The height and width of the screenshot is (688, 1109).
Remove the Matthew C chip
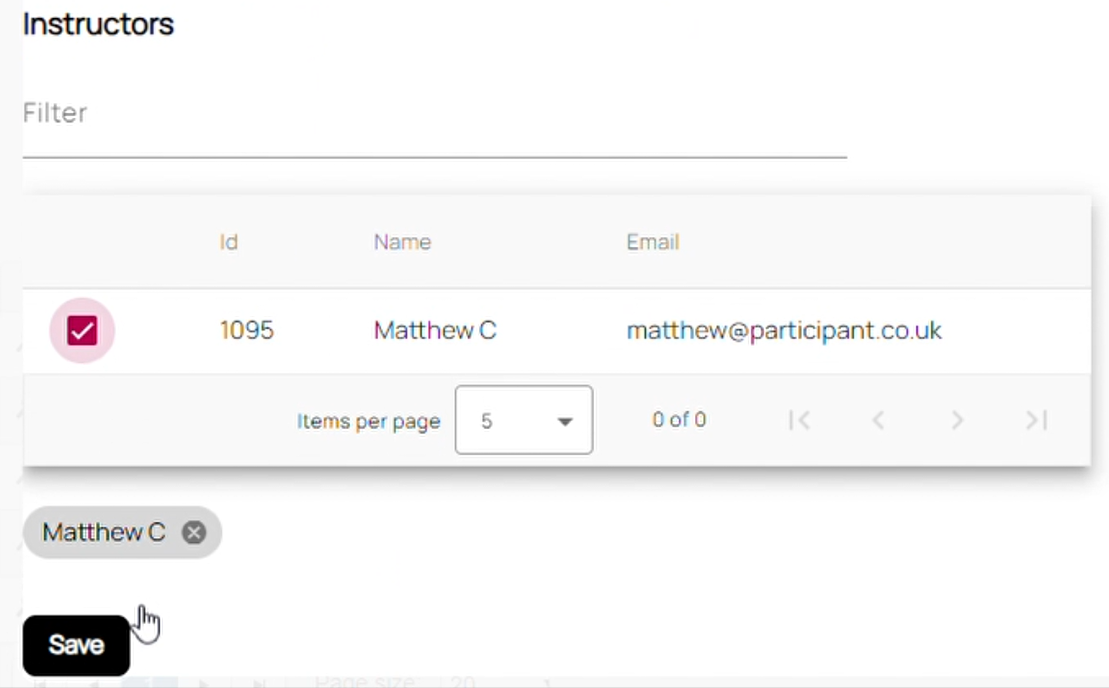(x=194, y=533)
